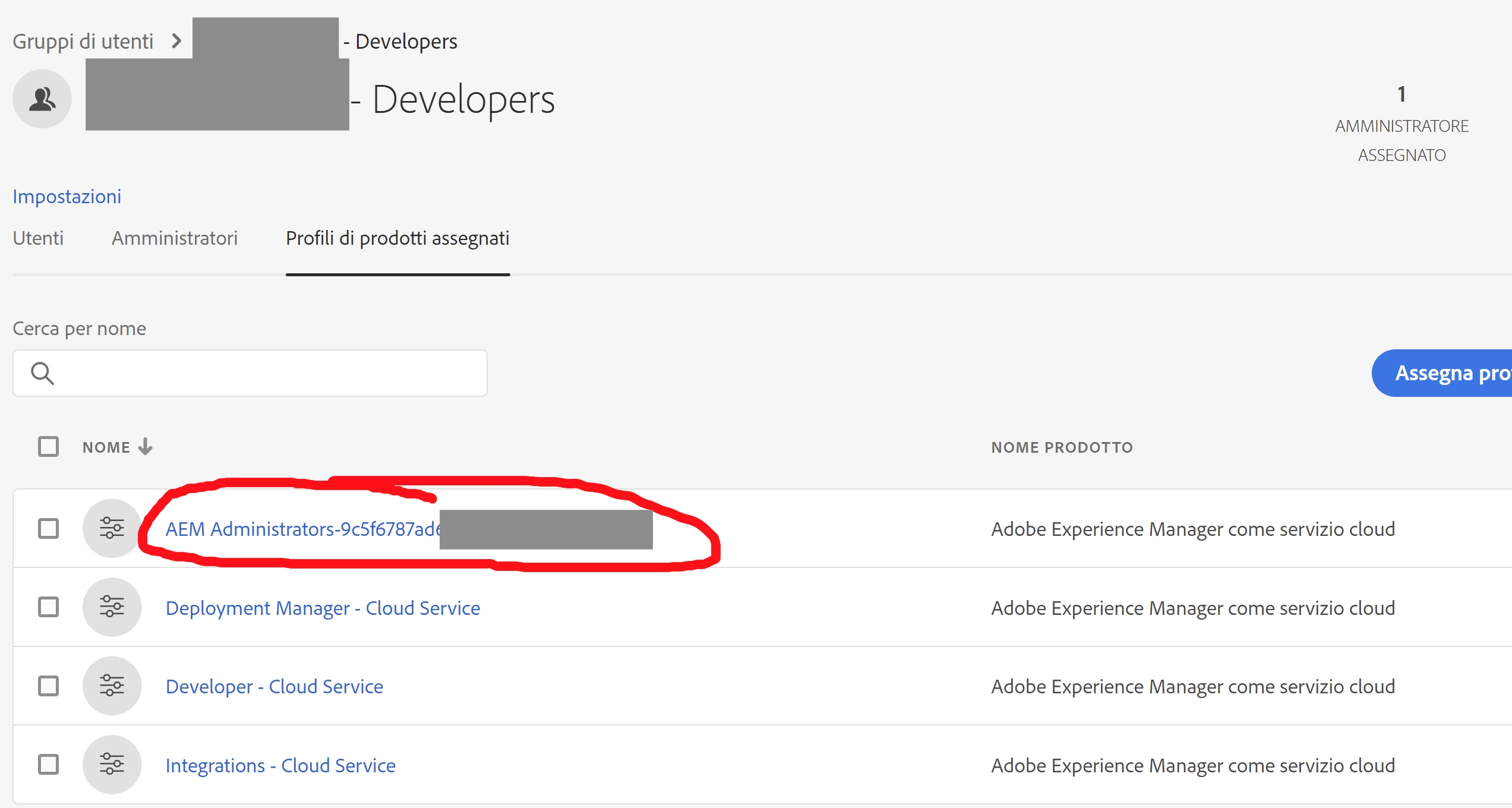
Task: Click the user group avatar icon
Action: (42, 99)
